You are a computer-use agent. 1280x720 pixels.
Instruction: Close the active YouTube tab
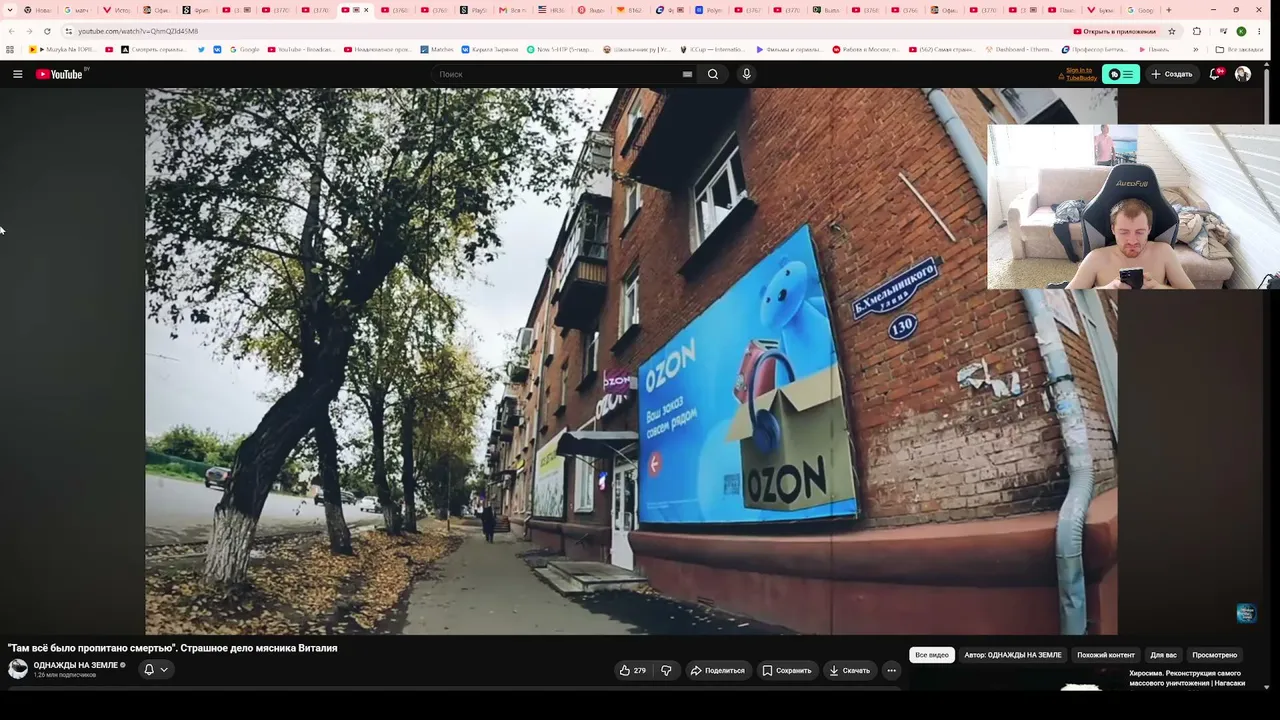pos(366,10)
